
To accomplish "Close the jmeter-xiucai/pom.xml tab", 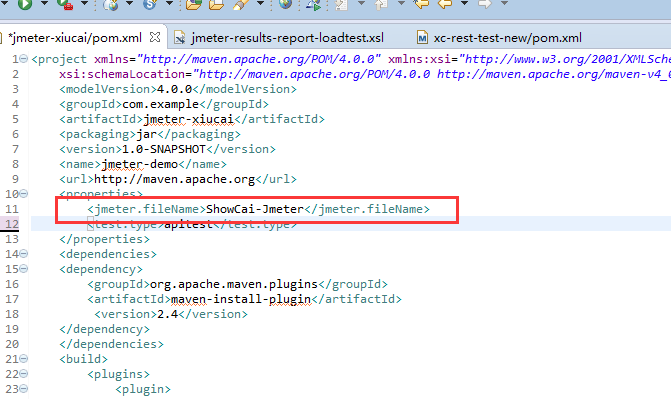I will pos(155,37).
